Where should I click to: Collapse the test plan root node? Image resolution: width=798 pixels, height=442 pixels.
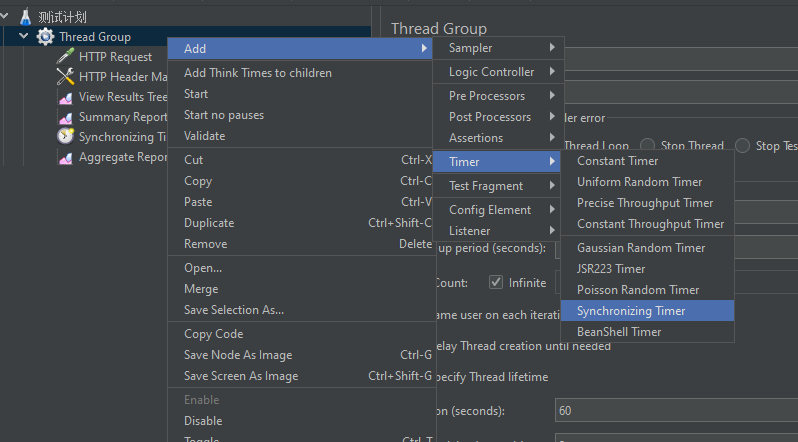tap(6, 17)
